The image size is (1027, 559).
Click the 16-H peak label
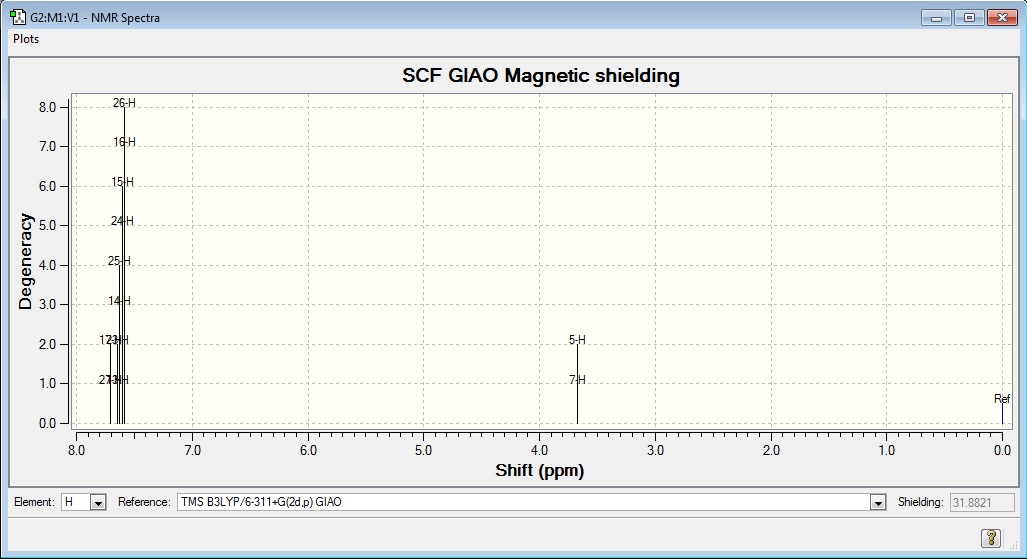[x=124, y=142]
